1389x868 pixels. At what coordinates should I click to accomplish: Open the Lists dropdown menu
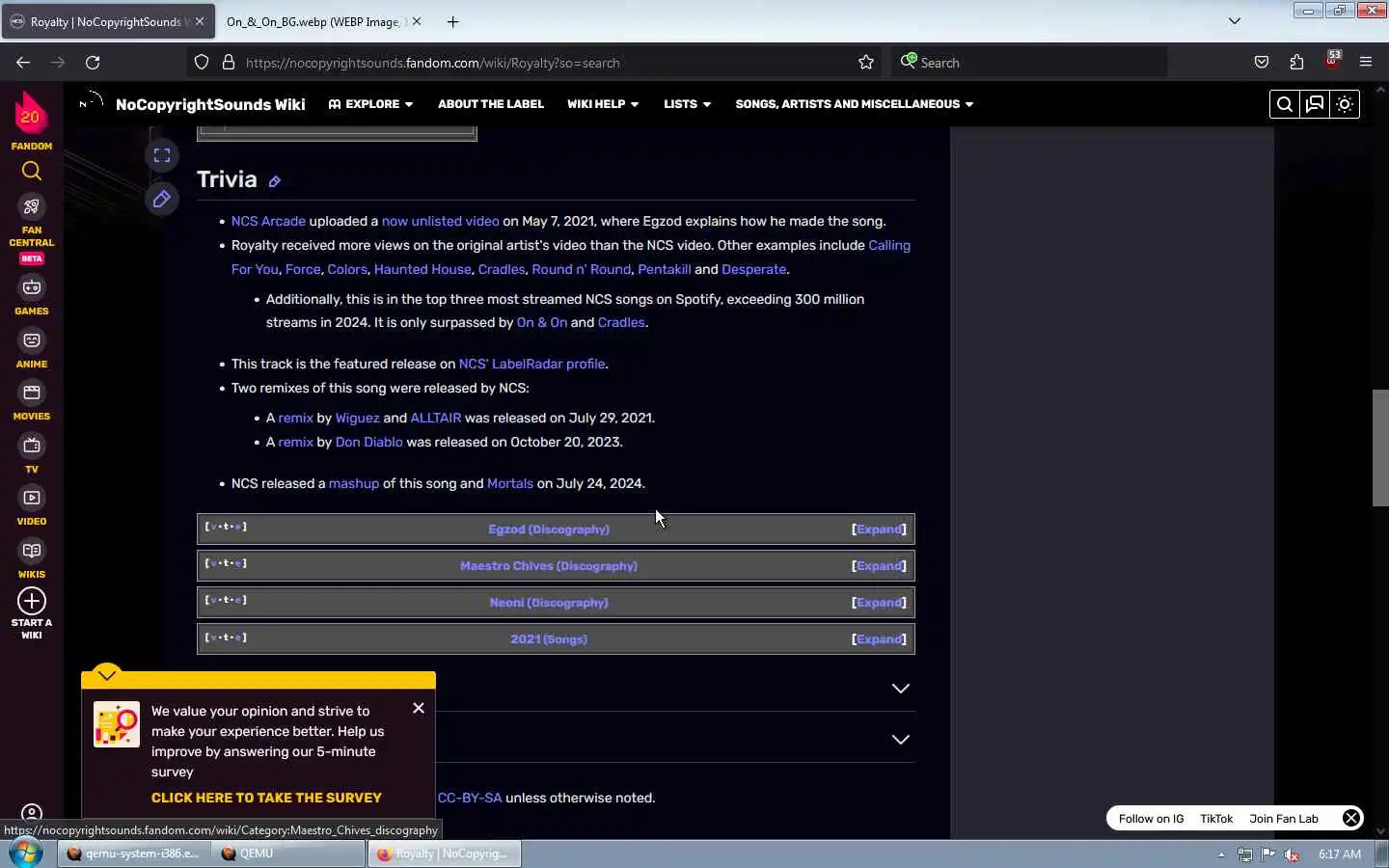(x=687, y=104)
